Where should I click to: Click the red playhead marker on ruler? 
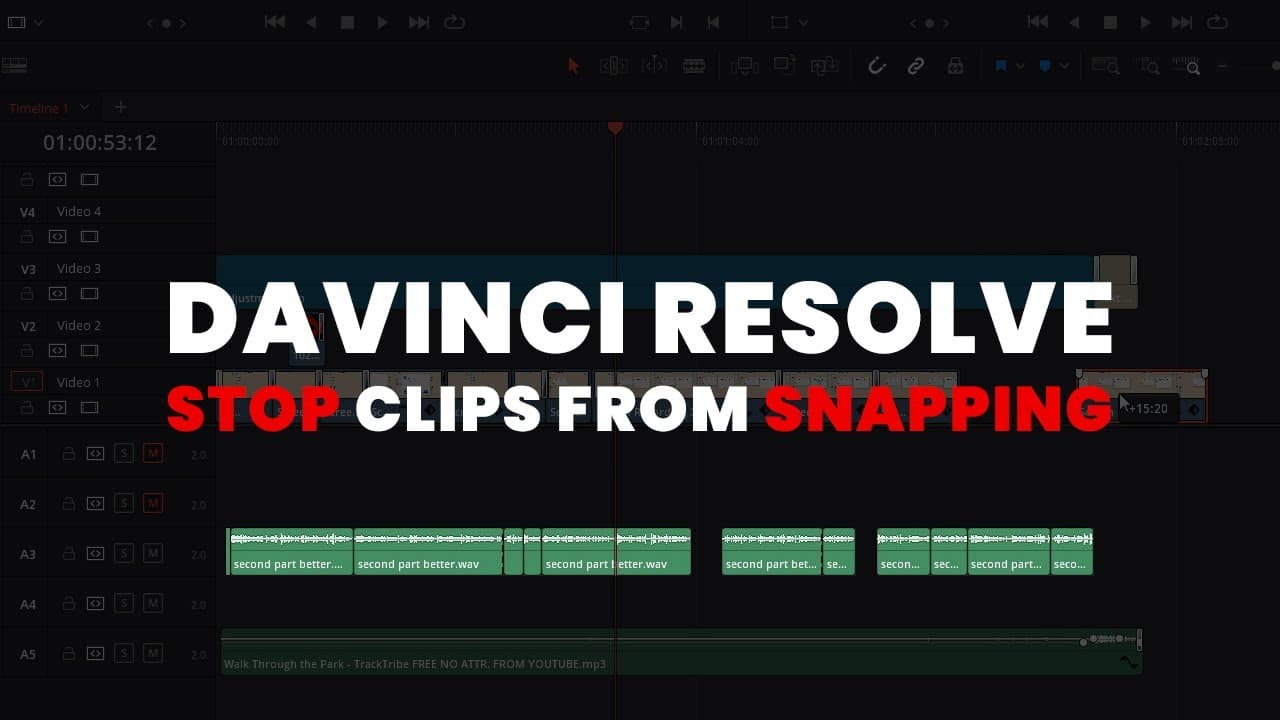click(x=615, y=128)
